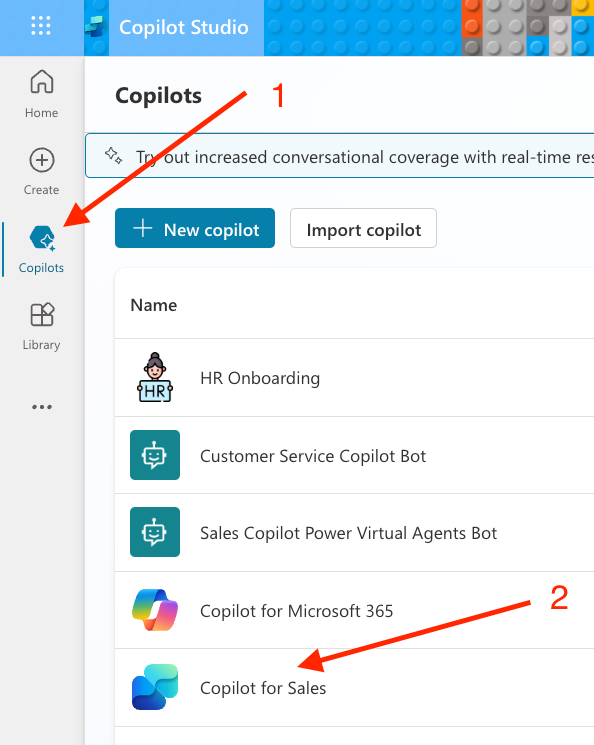
Task: Open Copilot for Microsoft 365
Action: [x=297, y=611]
